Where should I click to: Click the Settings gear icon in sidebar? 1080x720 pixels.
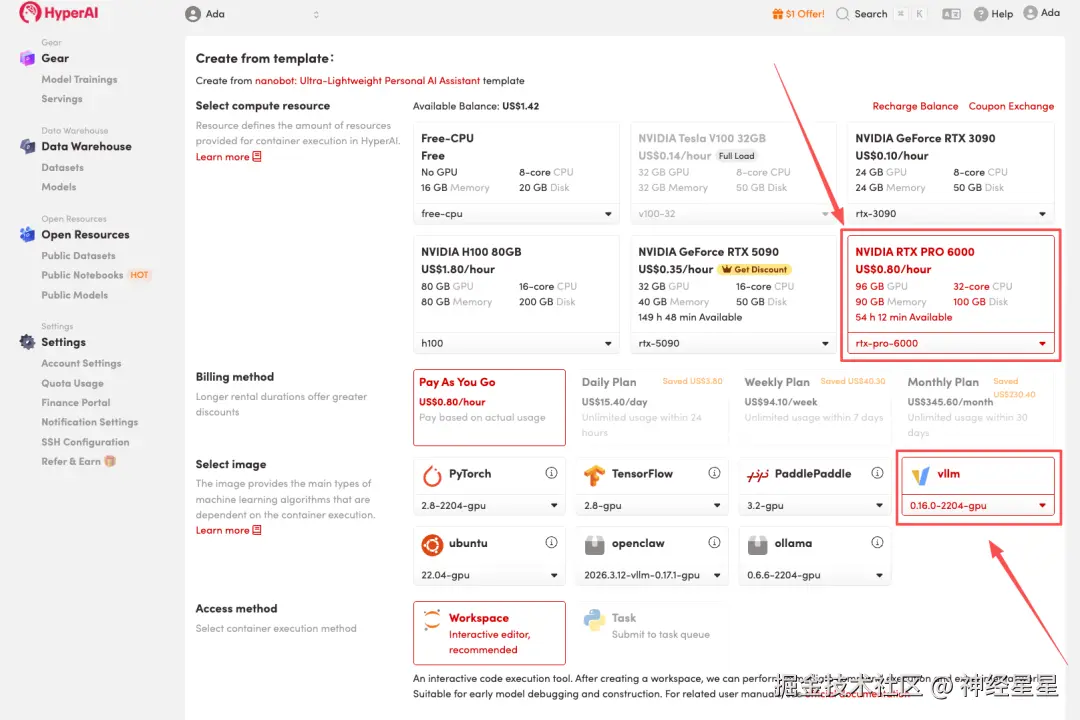(x=27, y=342)
